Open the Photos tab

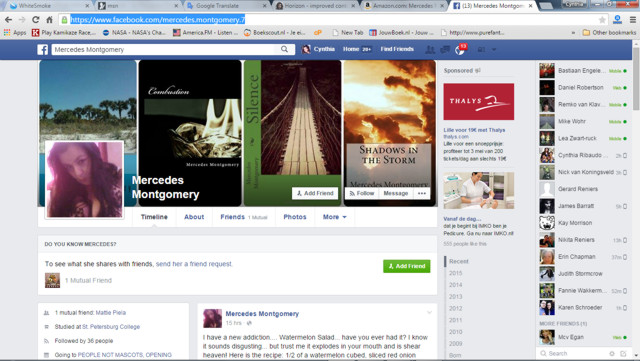tap(295, 217)
